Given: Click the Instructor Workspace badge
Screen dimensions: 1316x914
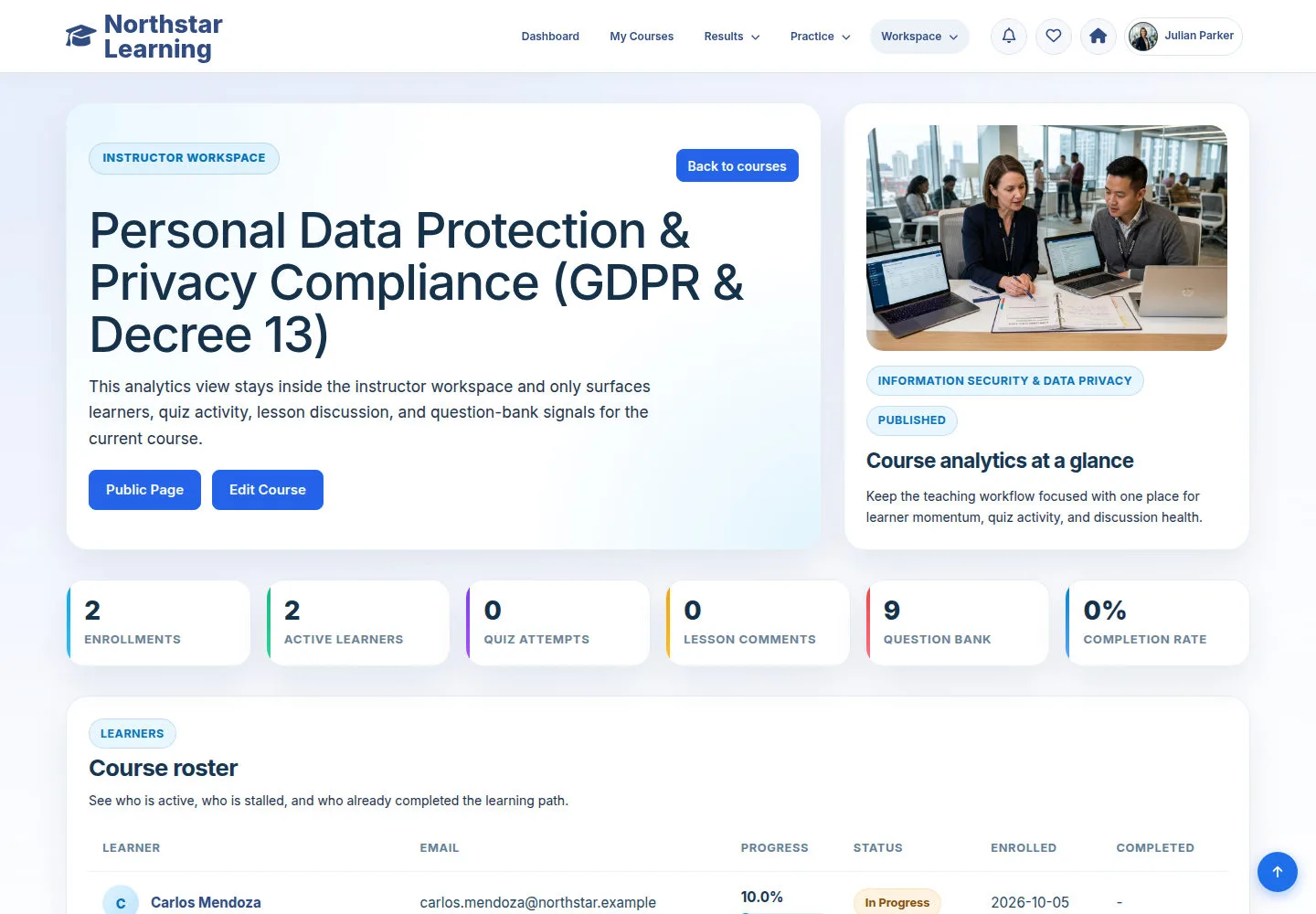Looking at the screenshot, I should 184,158.
